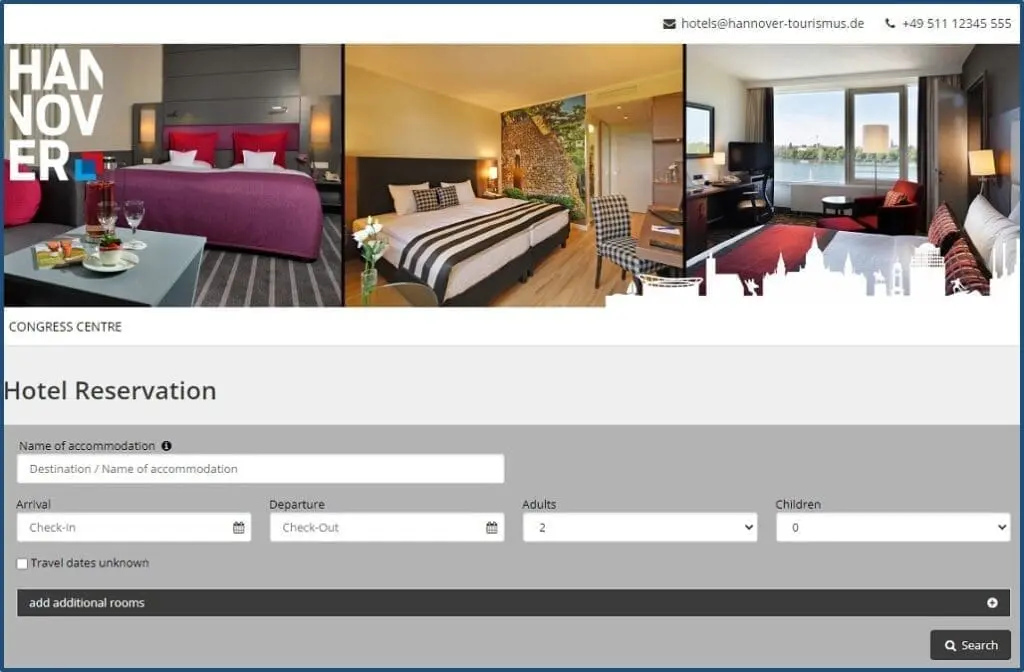The image size is (1024, 672).
Task: Click plus icon on additional rooms bar
Action: (x=992, y=603)
